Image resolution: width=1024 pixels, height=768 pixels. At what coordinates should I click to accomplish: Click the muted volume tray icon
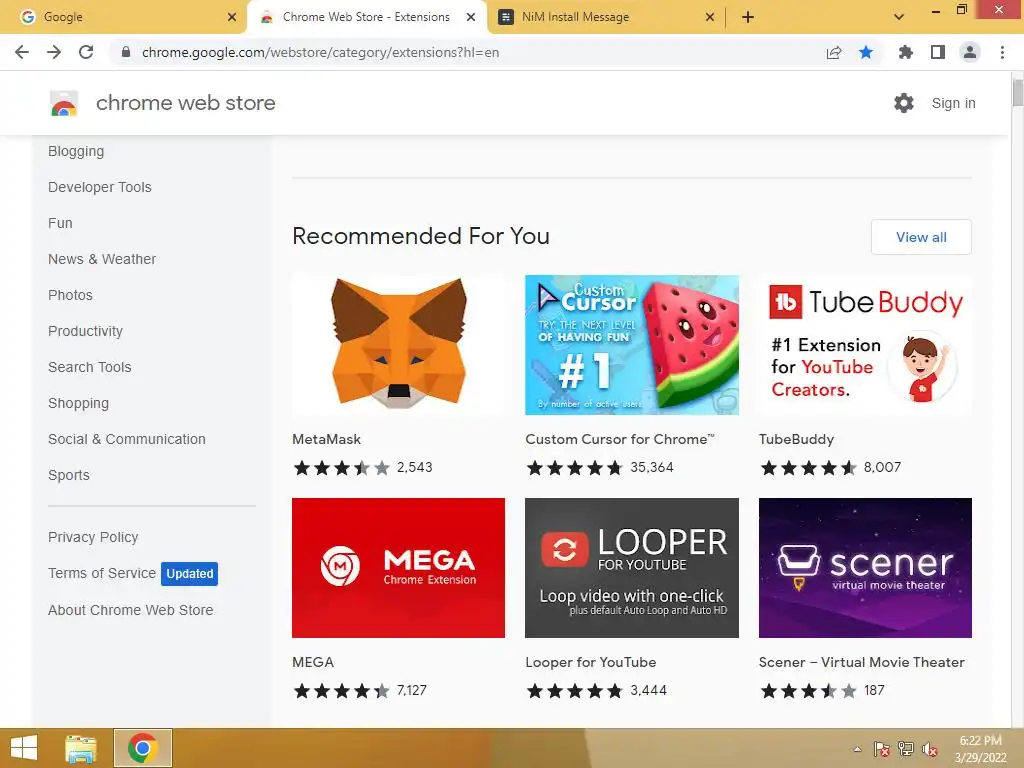929,749
